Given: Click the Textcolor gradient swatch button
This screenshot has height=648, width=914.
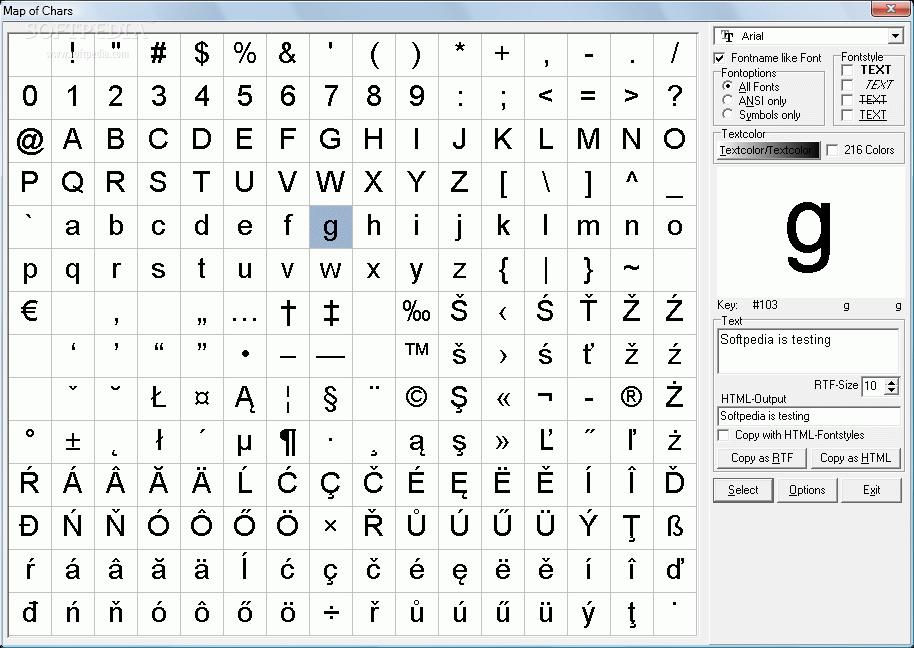Looking at the screenshot, I should 768,150.
